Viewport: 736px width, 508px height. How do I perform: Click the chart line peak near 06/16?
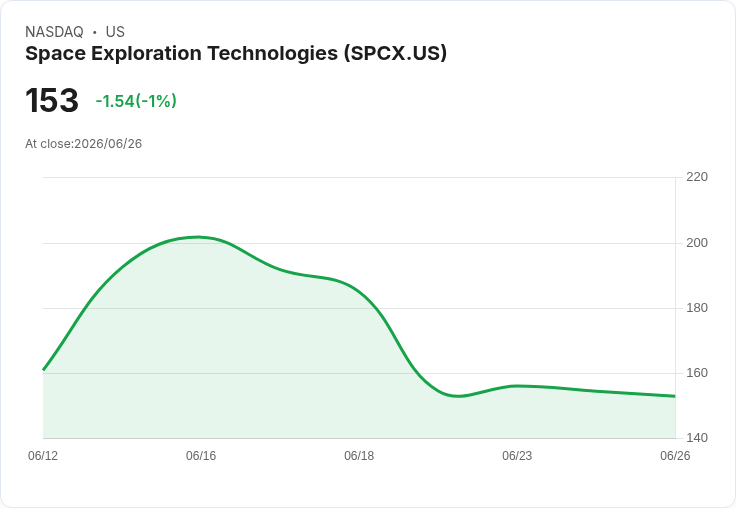pyautogui.click(x=199, y=237)
